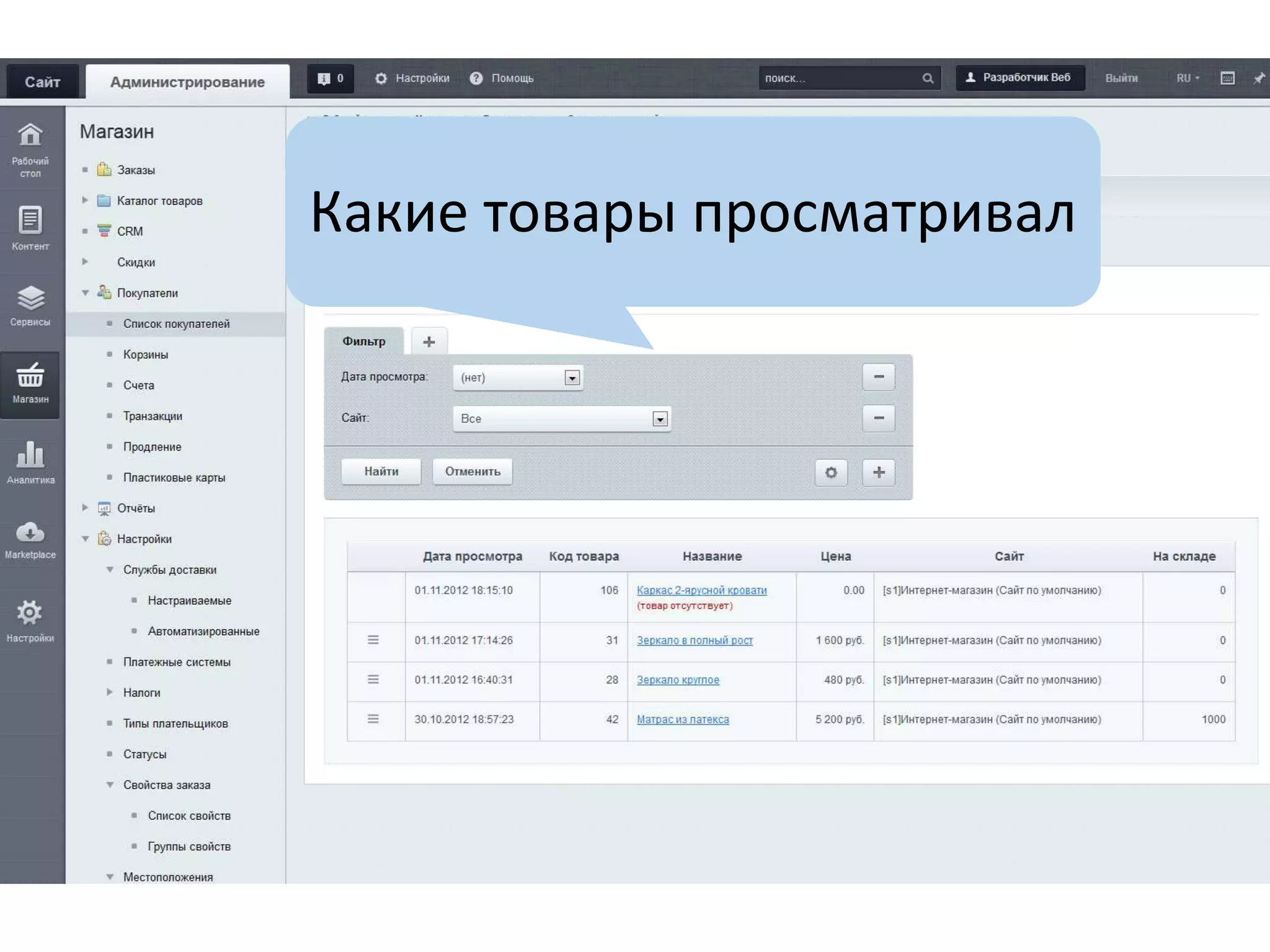
Task: Collapse the Настройки tree node arrow
Action: (x=86, y=539)
